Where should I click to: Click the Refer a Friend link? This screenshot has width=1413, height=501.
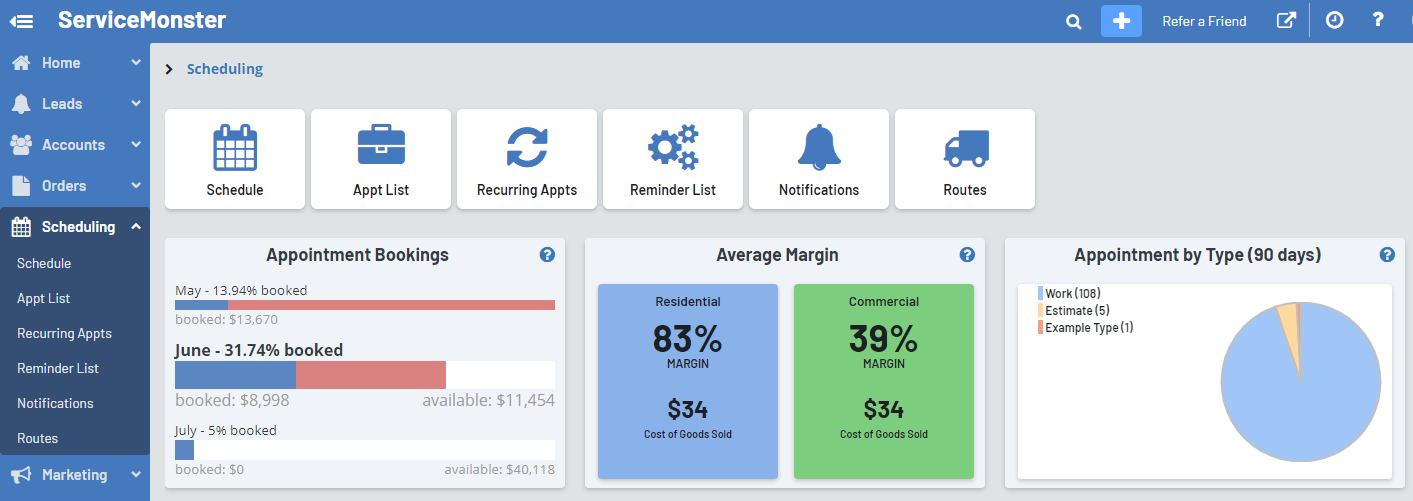tap(1204, 21)
